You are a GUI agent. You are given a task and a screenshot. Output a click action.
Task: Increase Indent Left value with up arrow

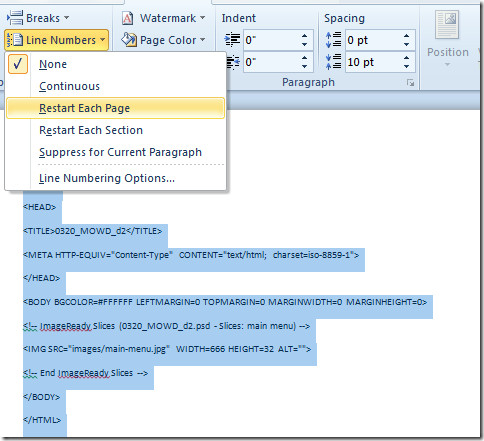[304, 36]
